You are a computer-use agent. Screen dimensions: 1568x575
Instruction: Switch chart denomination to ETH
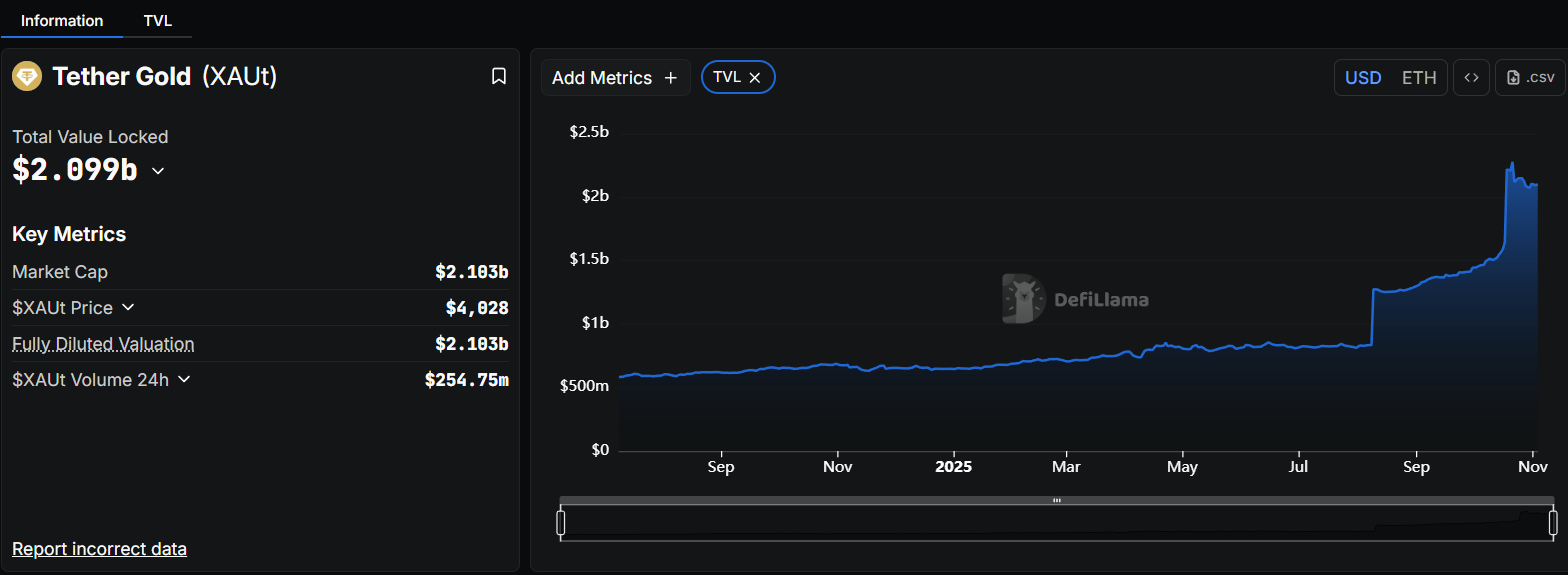(1418, 78)
